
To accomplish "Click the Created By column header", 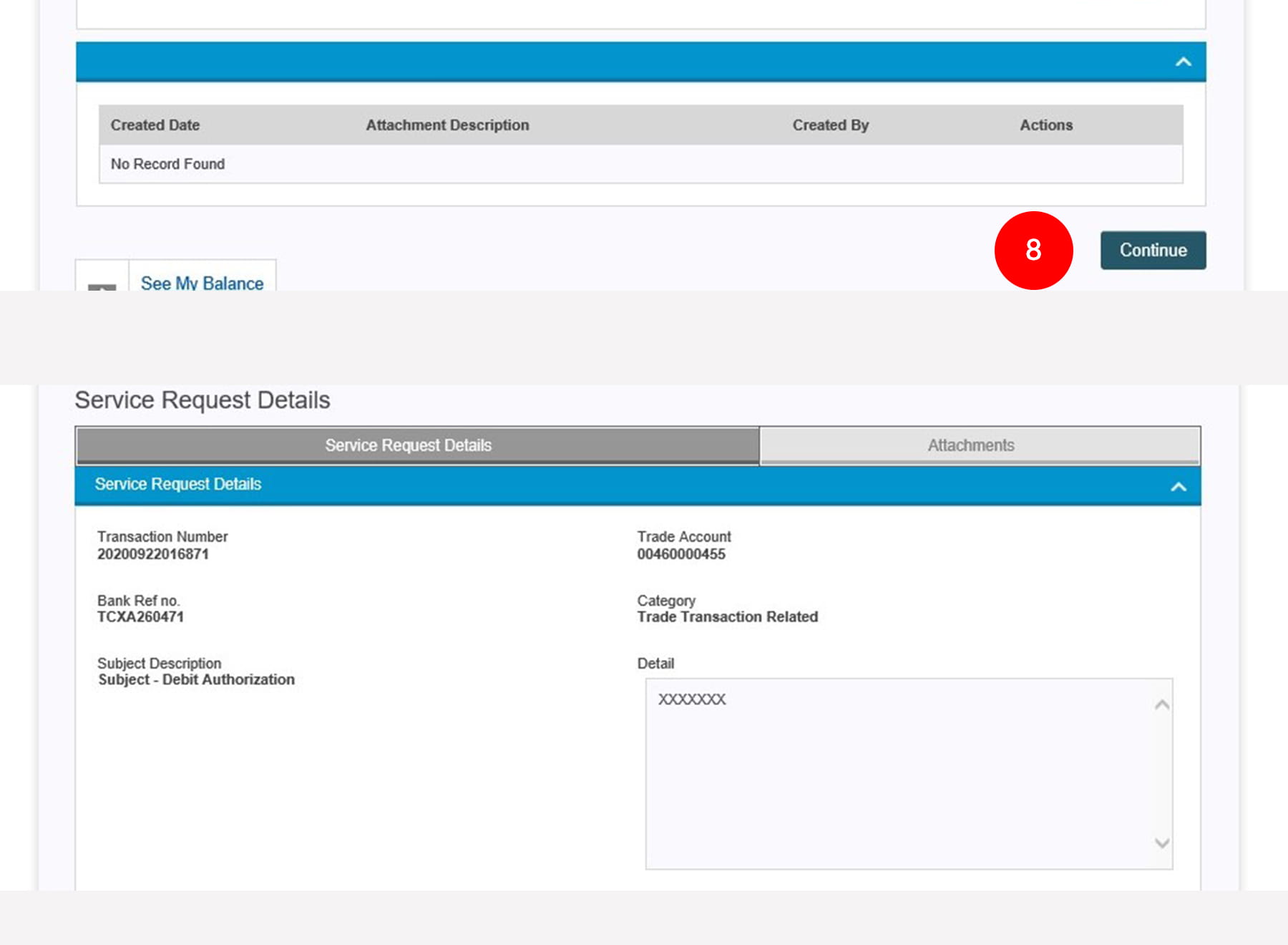I will coord(830,125).
